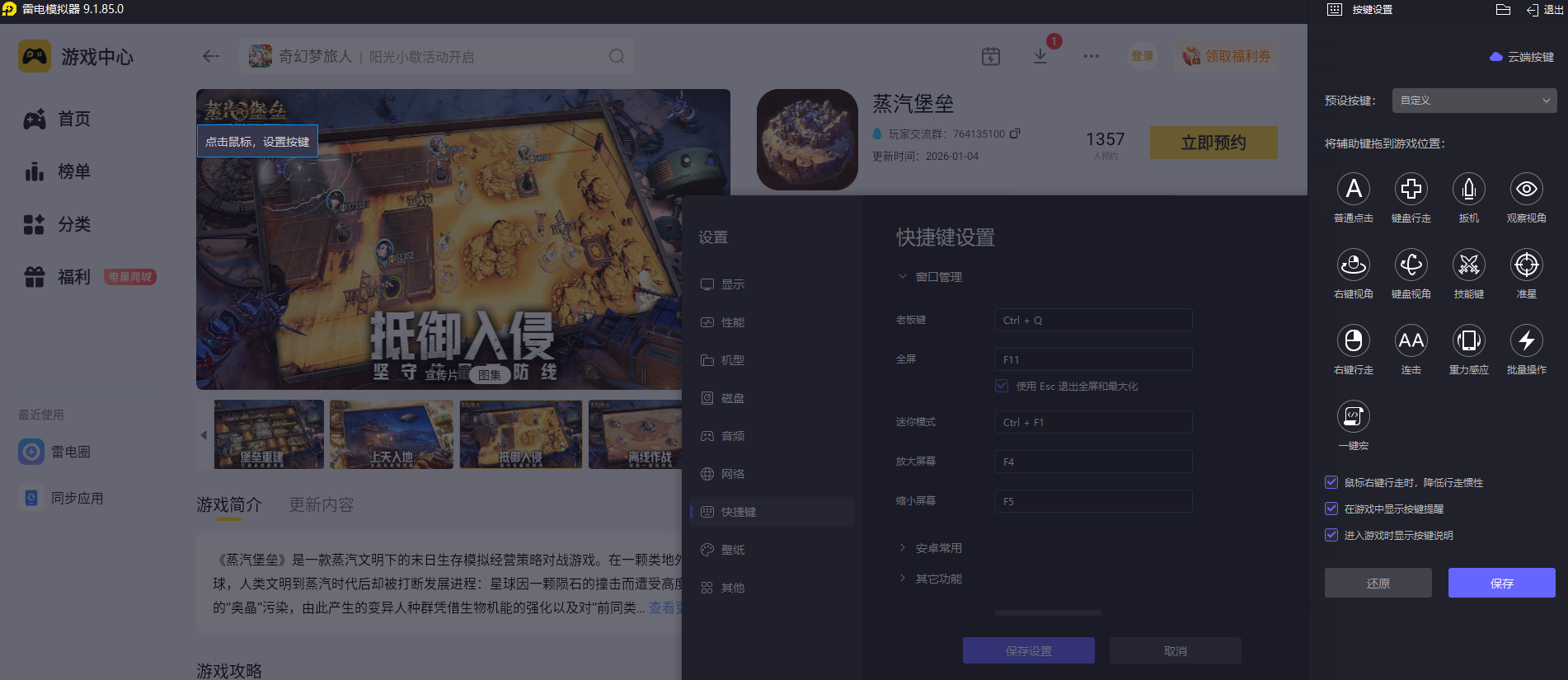This screenshot has height=680, width=1568.
Task: Click the 退出 exit icon
Action: click(x=1533, y=10)
